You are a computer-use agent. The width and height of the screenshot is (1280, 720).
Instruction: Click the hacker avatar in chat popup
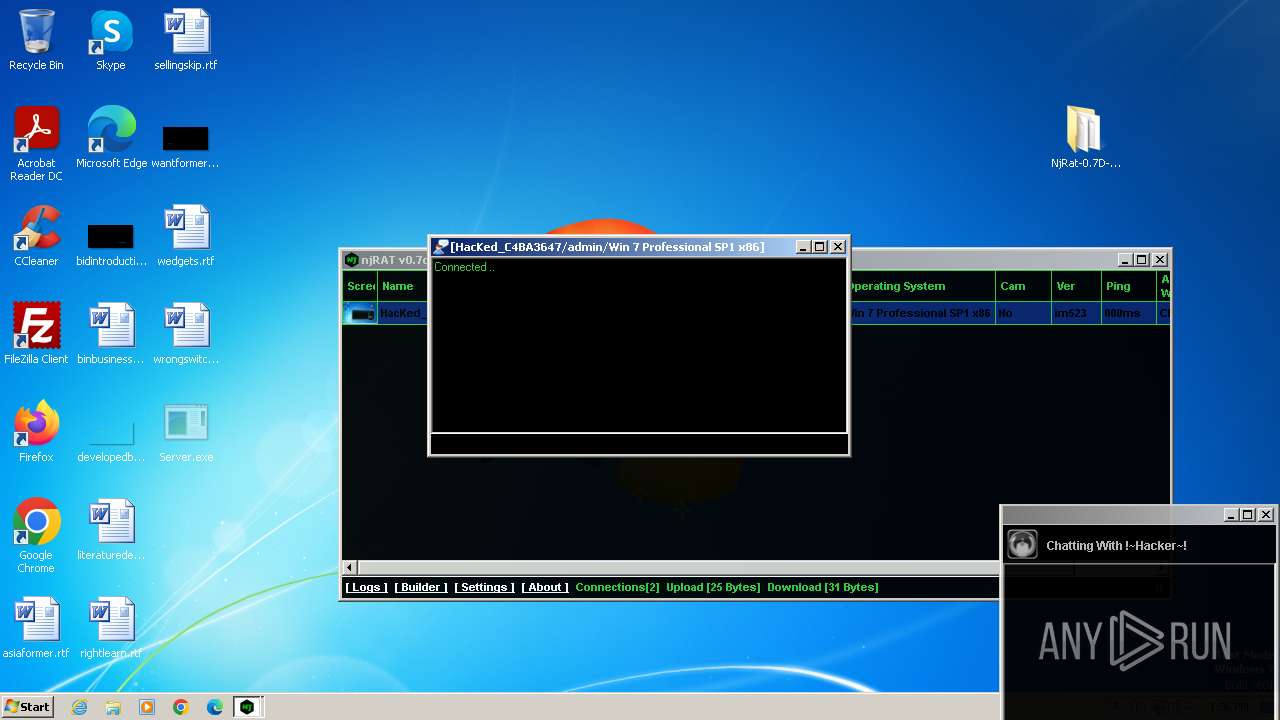click(x=1022, y=544)
